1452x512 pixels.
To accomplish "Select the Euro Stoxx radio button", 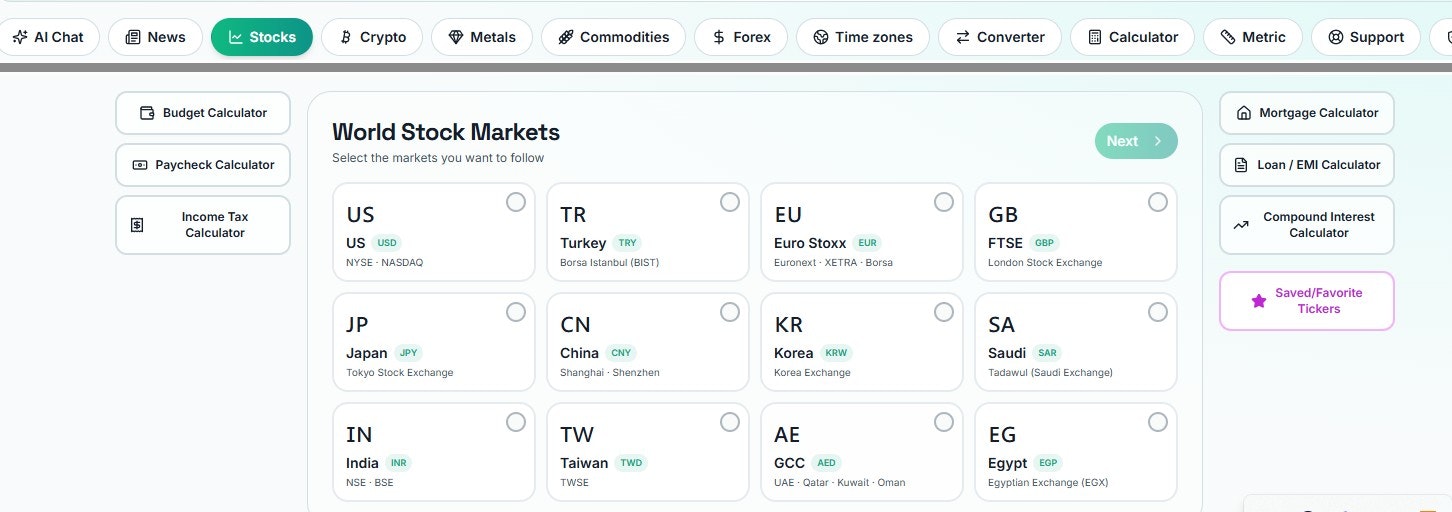I will pos(944,202).
